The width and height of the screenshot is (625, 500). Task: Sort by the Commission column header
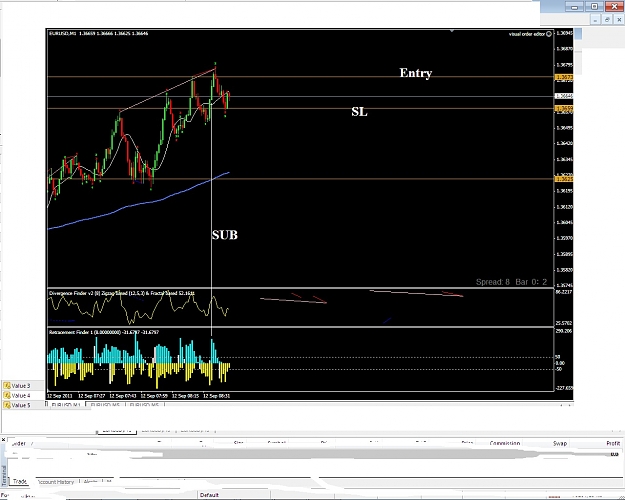coord(505,443)
